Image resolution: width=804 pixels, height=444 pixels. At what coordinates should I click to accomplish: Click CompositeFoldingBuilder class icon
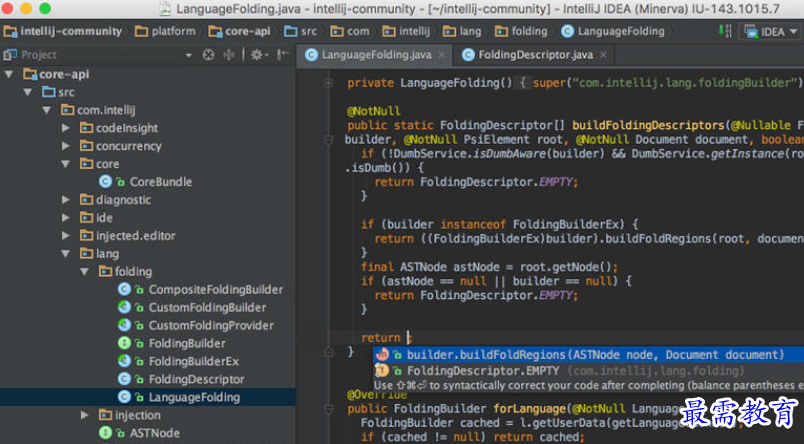coord(124,289)
